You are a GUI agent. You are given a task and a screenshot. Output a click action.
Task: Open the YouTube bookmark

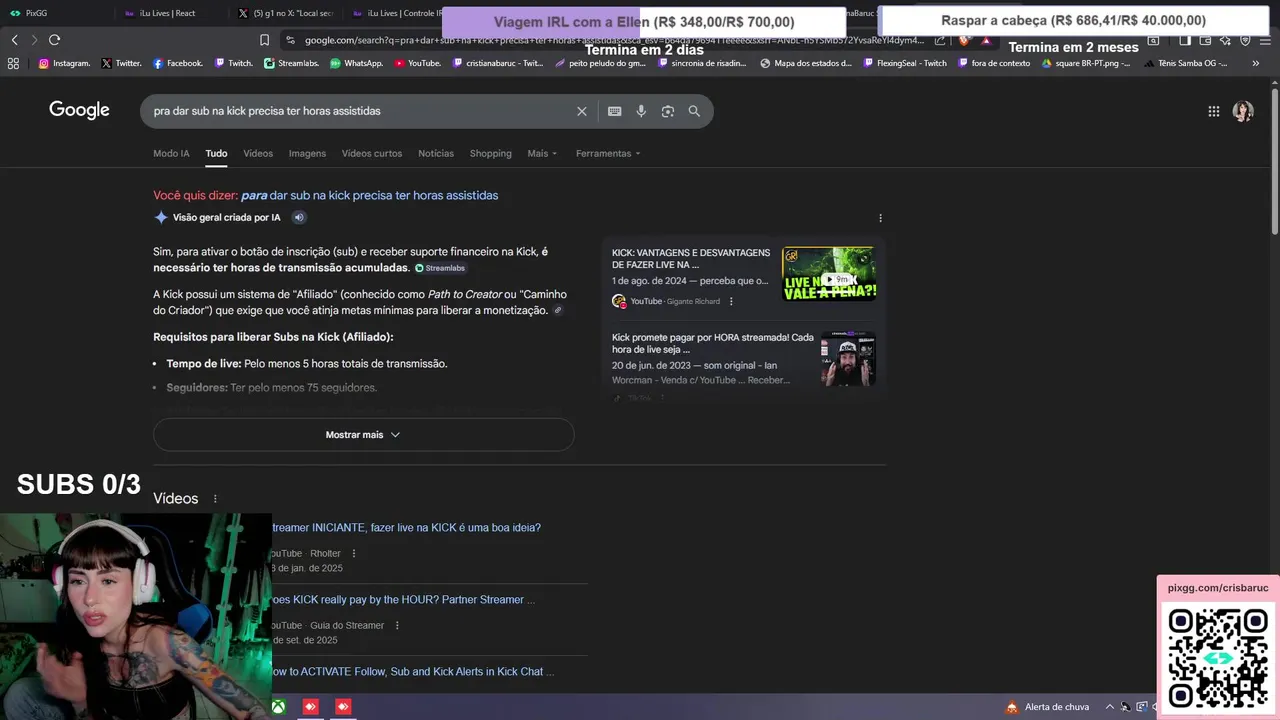click(x=417, y=63)
